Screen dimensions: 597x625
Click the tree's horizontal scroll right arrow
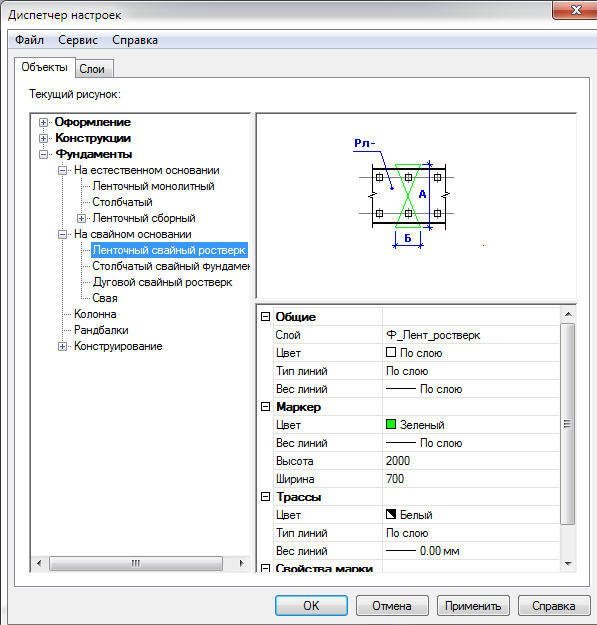(x=242, y=563)
